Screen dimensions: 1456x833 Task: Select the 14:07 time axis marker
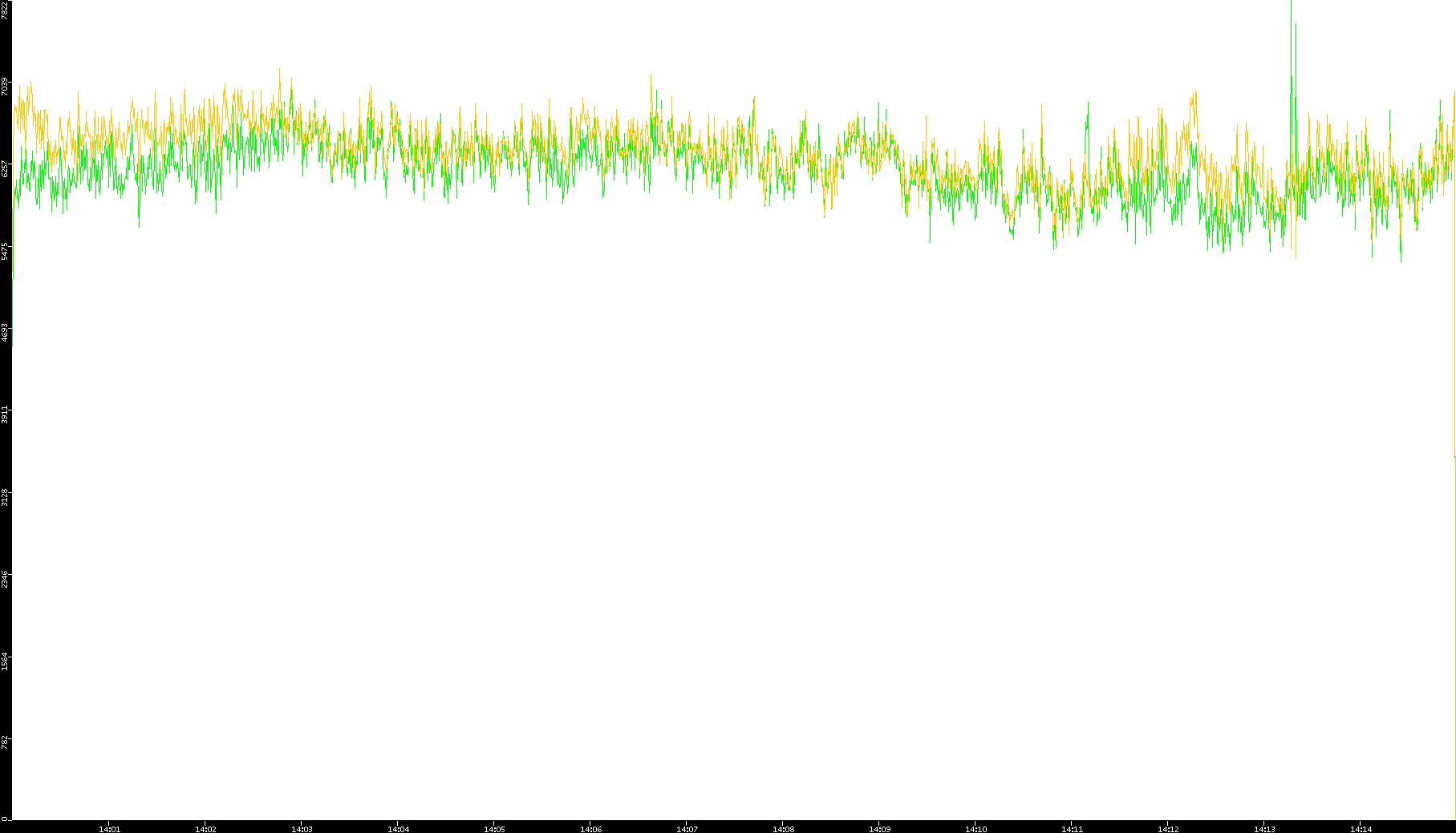pos(687,829)
